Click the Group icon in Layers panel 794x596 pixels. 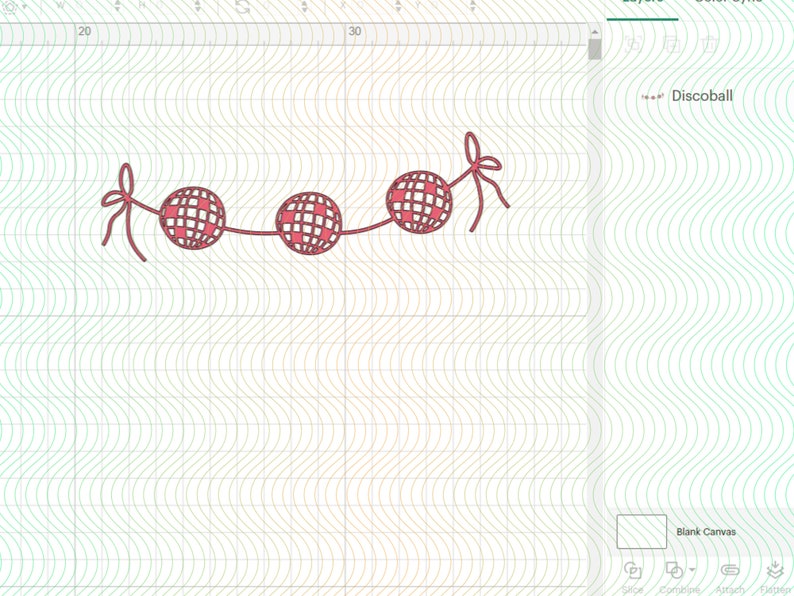coord(633,46)
